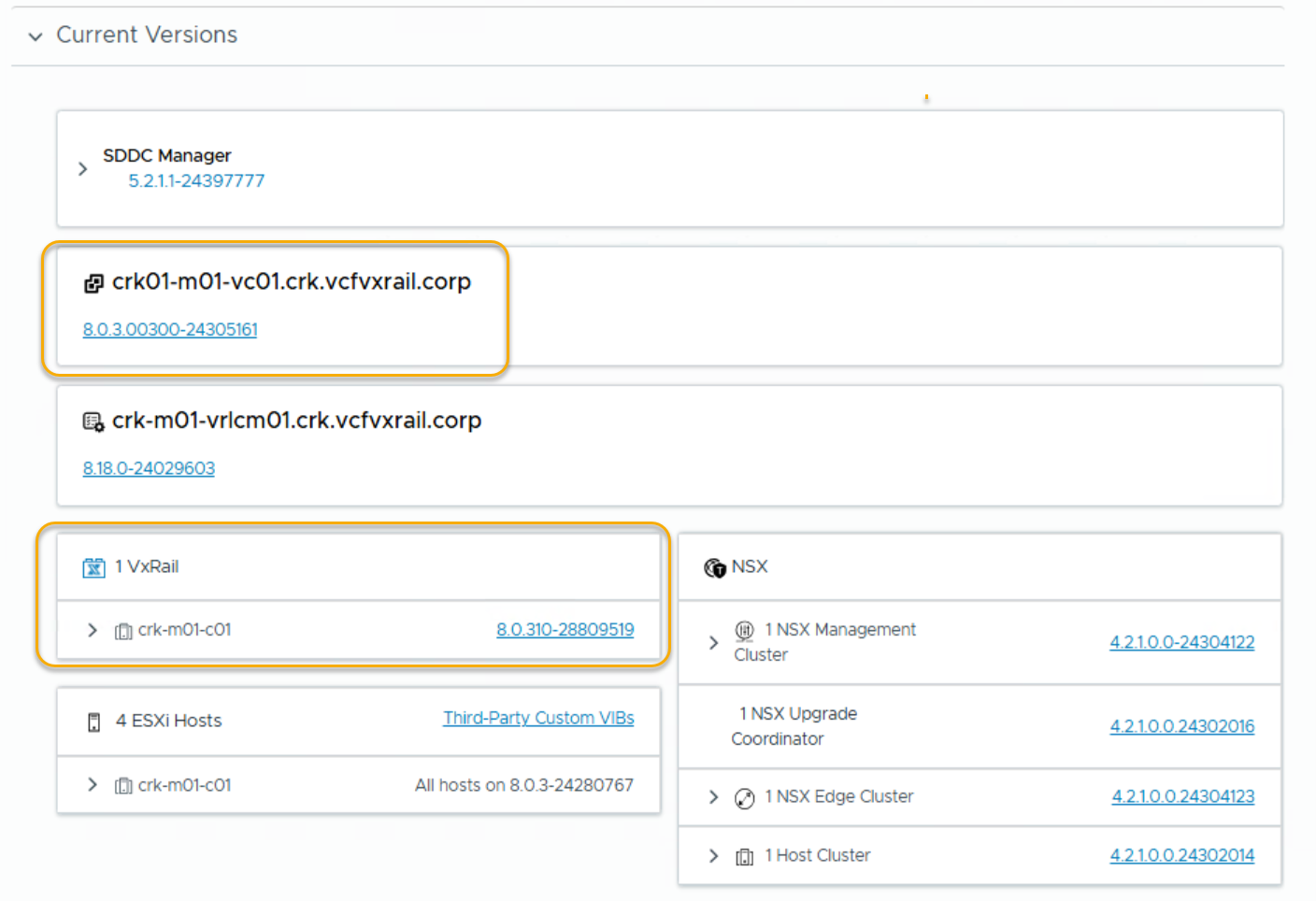
Task: Click the ESXi Hosts device icon
Action: [x=93, y=722]
